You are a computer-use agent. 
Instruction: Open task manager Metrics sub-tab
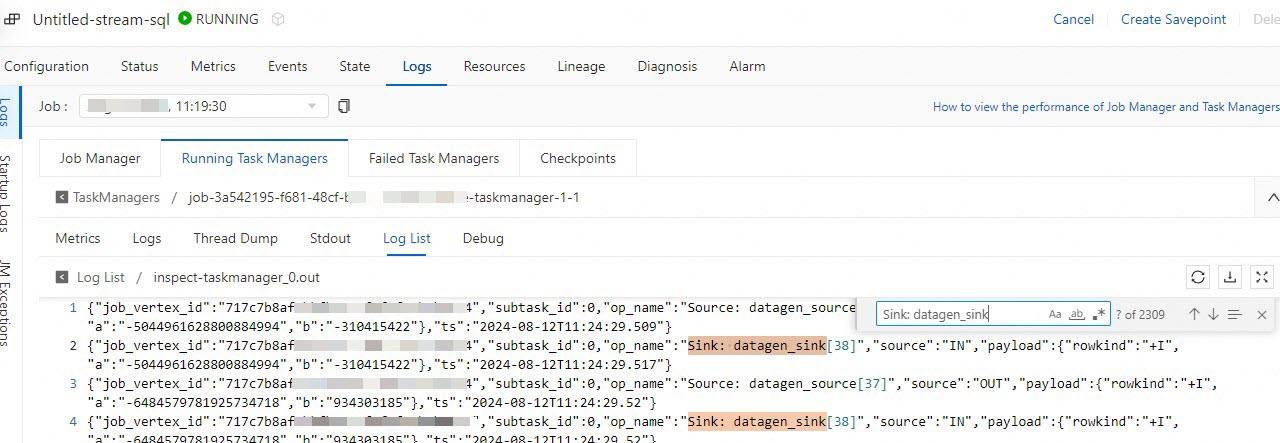pyautogui.click(x=78, y=238)
